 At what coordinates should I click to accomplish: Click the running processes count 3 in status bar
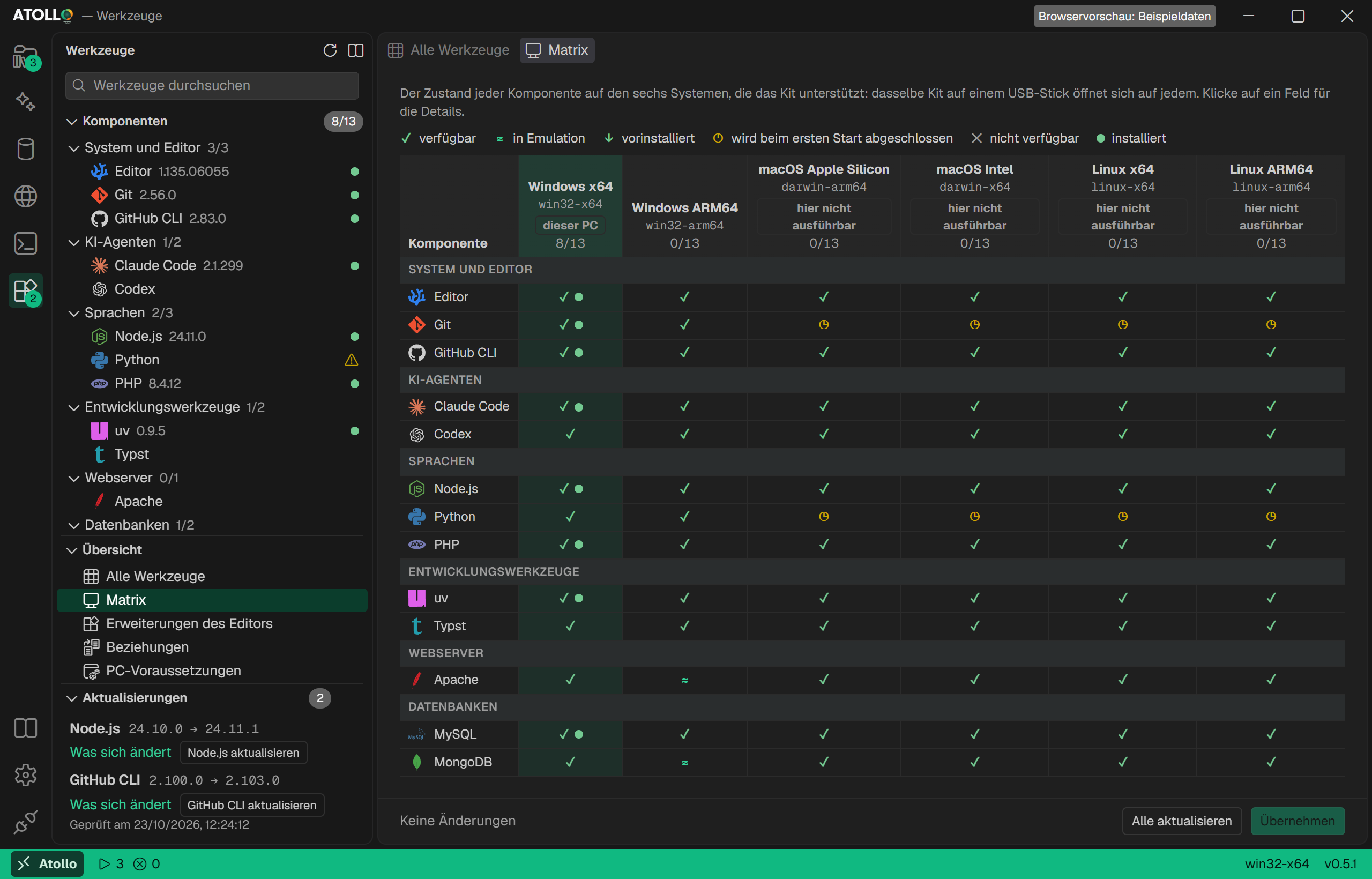111,863
